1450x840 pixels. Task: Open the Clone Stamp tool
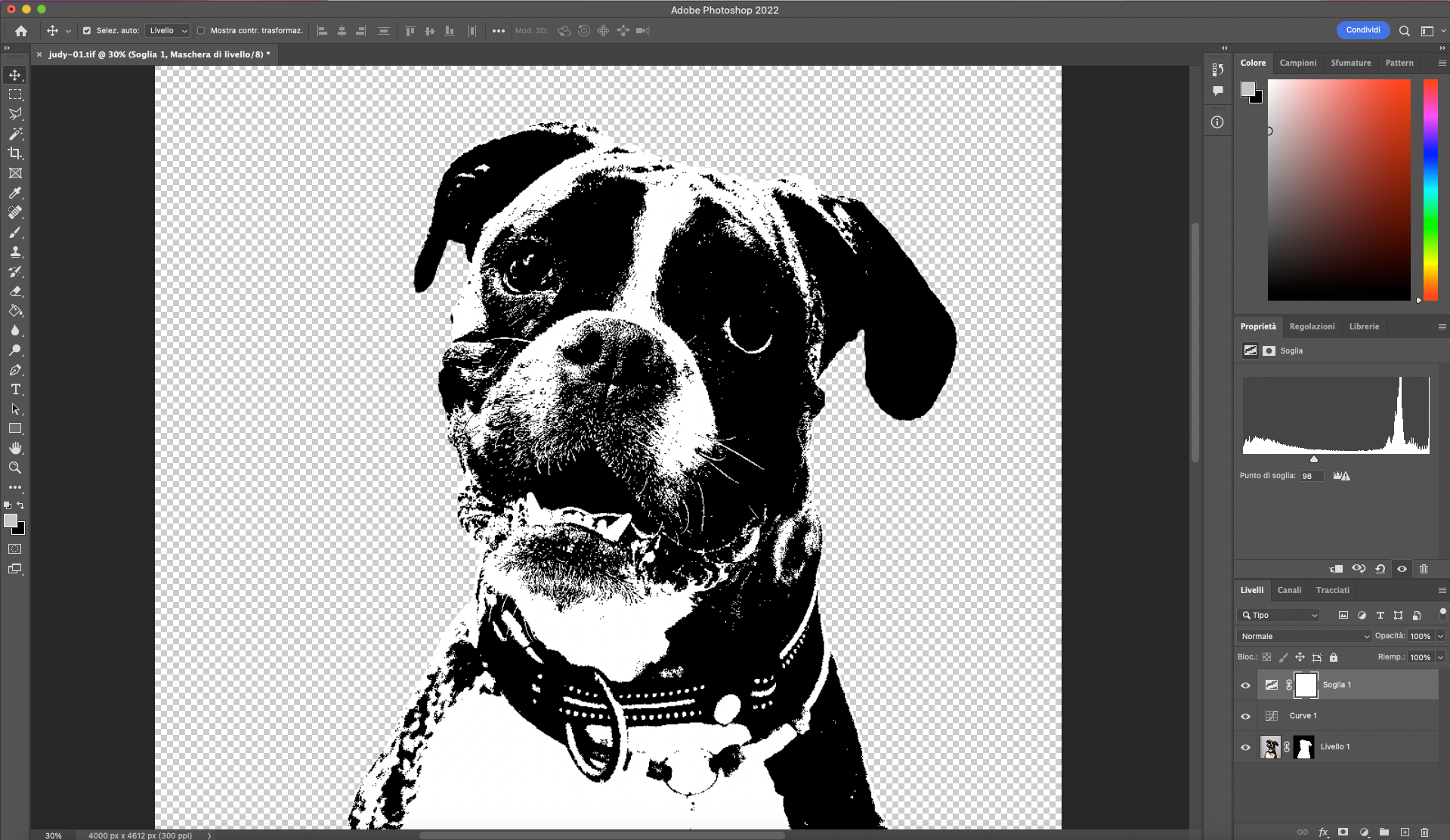click(x=16, y=252)
